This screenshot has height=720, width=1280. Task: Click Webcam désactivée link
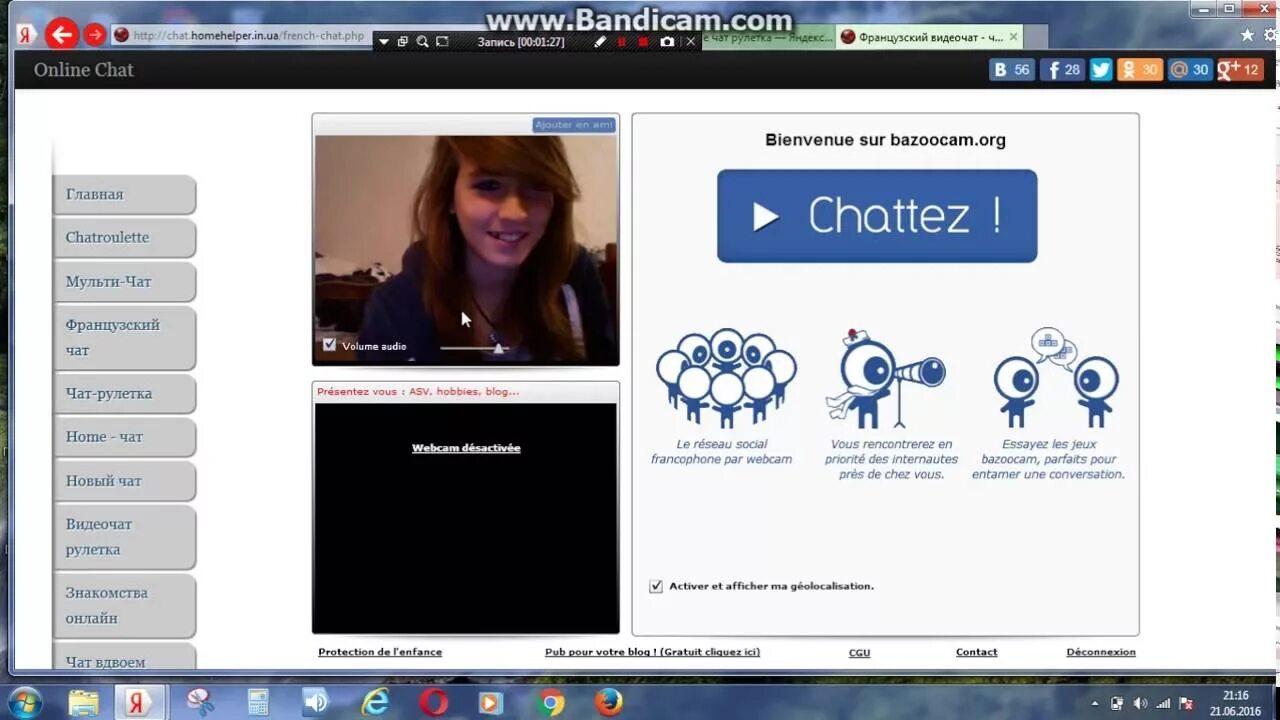point(466,448)
